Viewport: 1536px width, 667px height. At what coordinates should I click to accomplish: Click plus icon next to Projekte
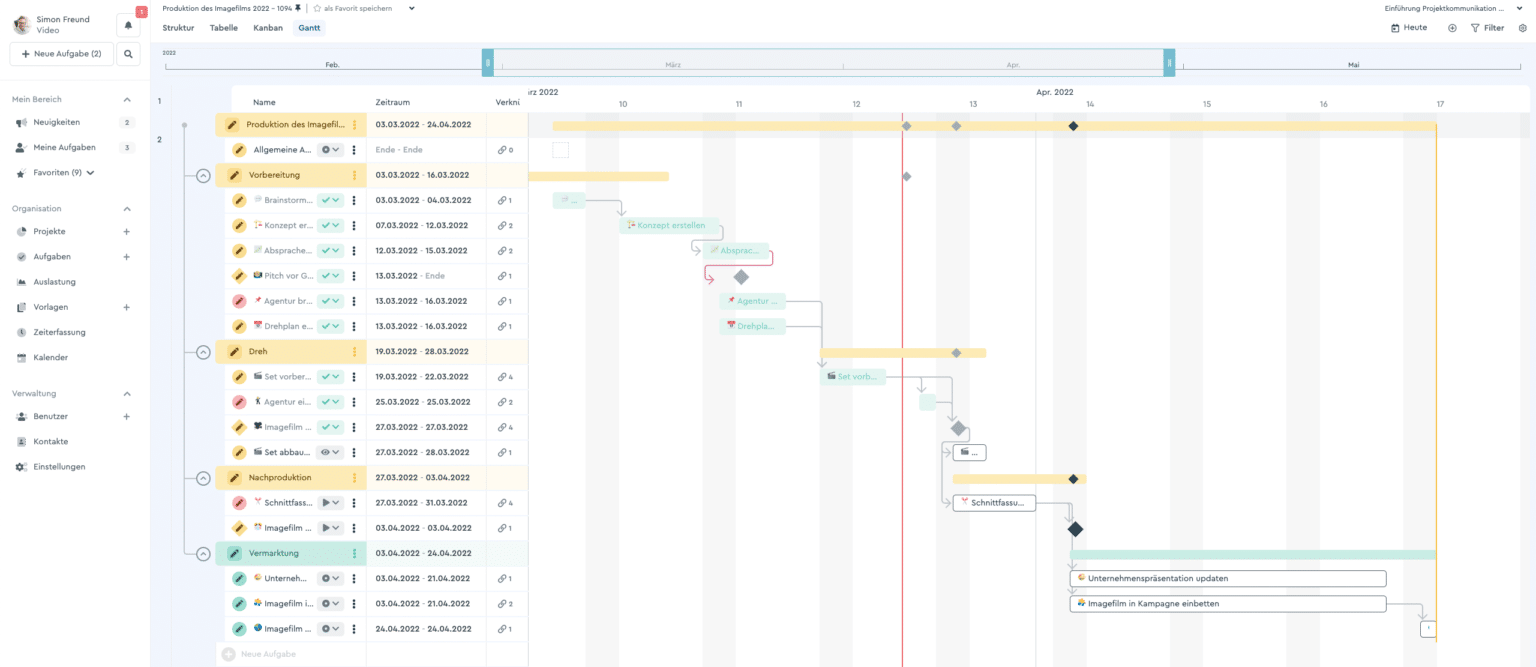coord(126,232)
